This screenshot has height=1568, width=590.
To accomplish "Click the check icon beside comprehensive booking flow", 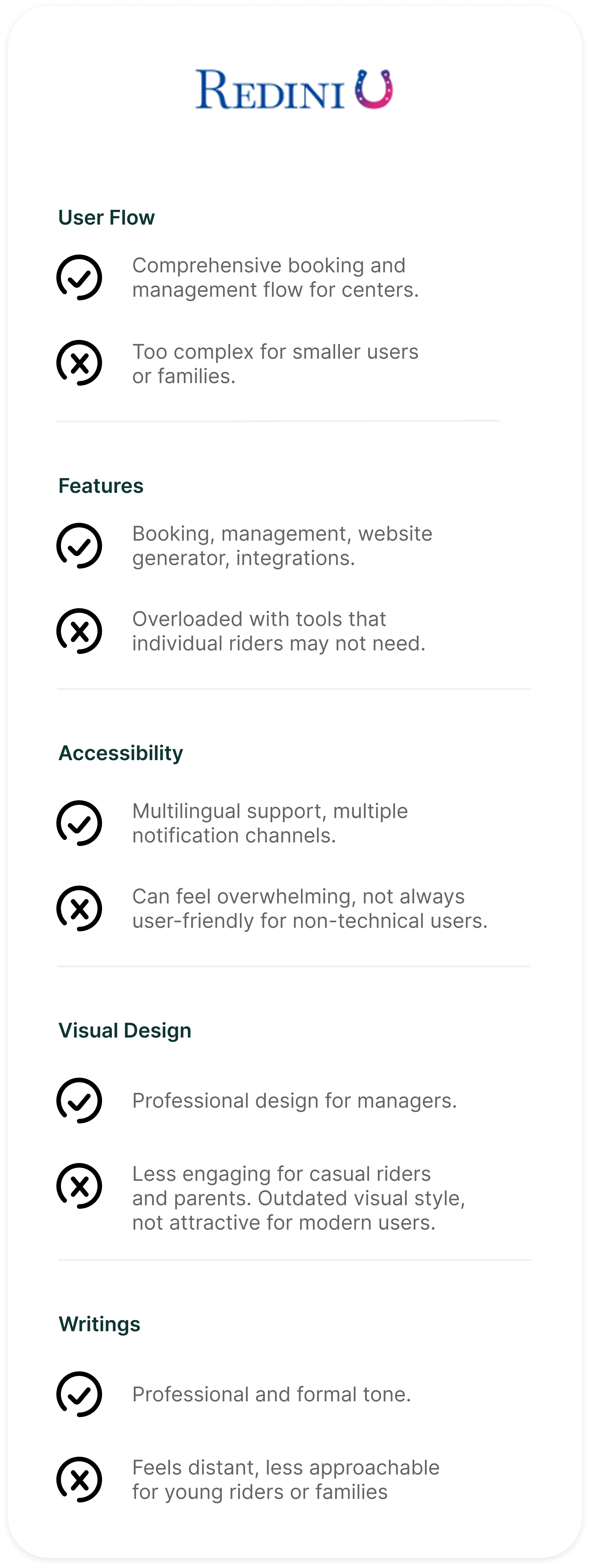I will [79, 278].
